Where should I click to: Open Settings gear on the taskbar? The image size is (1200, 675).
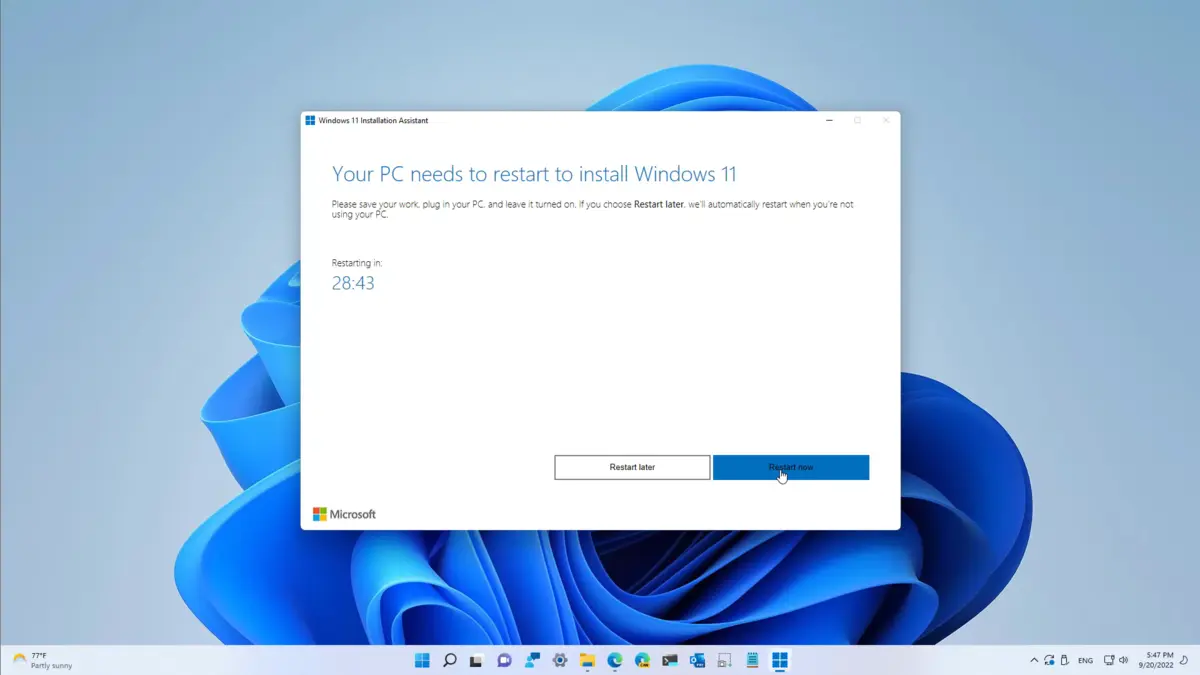pyautogui.click(x=560, y=660)
